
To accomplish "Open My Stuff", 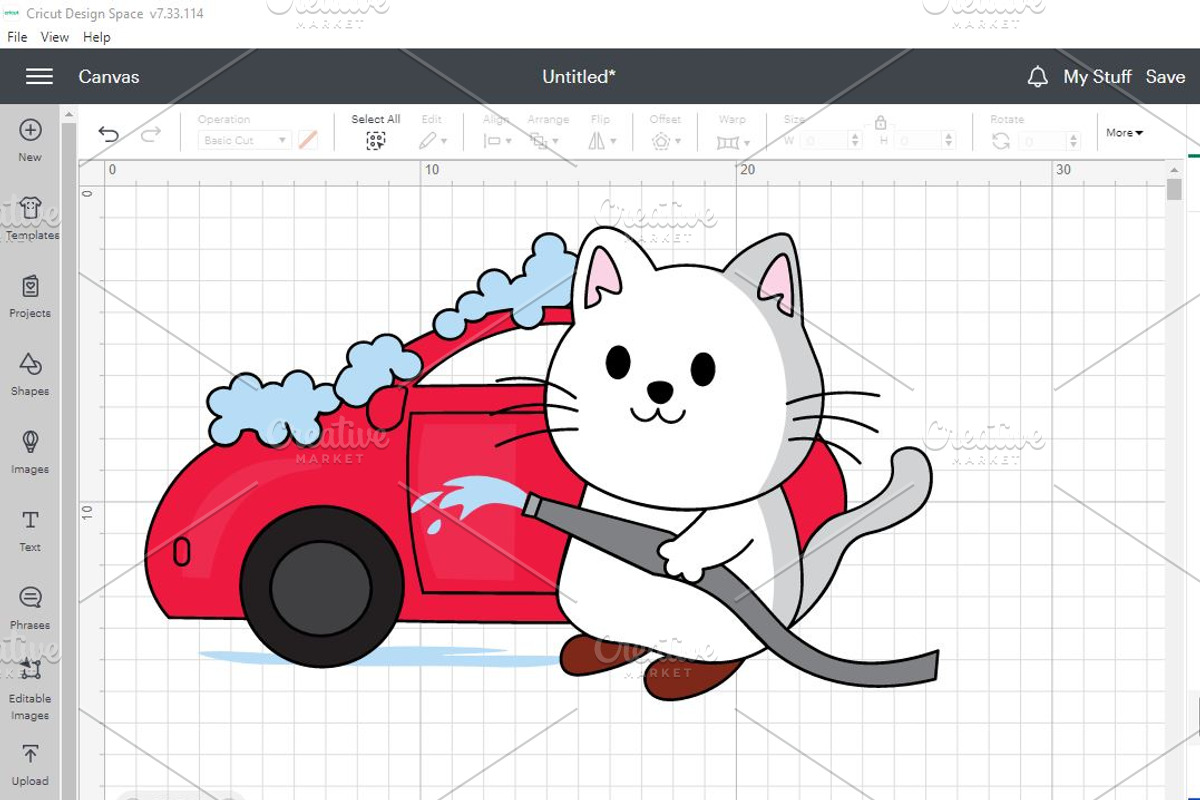I will (x=1097, y=77).
